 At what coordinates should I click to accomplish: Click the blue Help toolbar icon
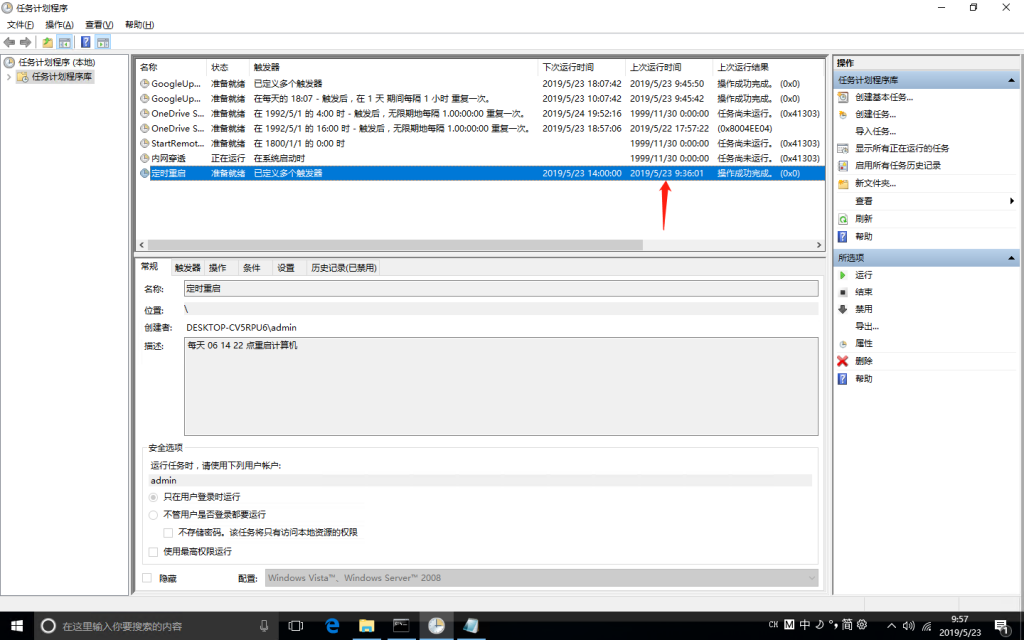pyautogui.click(x=86, y=42)
